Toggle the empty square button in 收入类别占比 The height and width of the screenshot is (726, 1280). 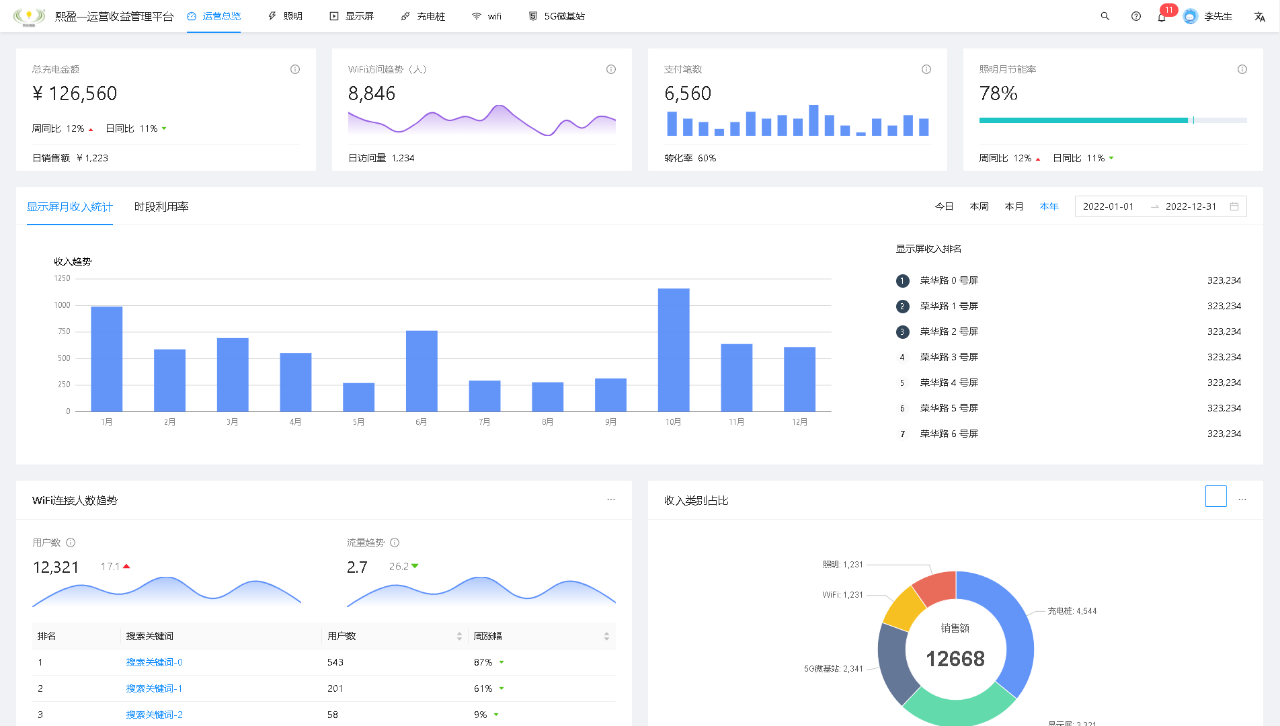(x=1215, y=496)
